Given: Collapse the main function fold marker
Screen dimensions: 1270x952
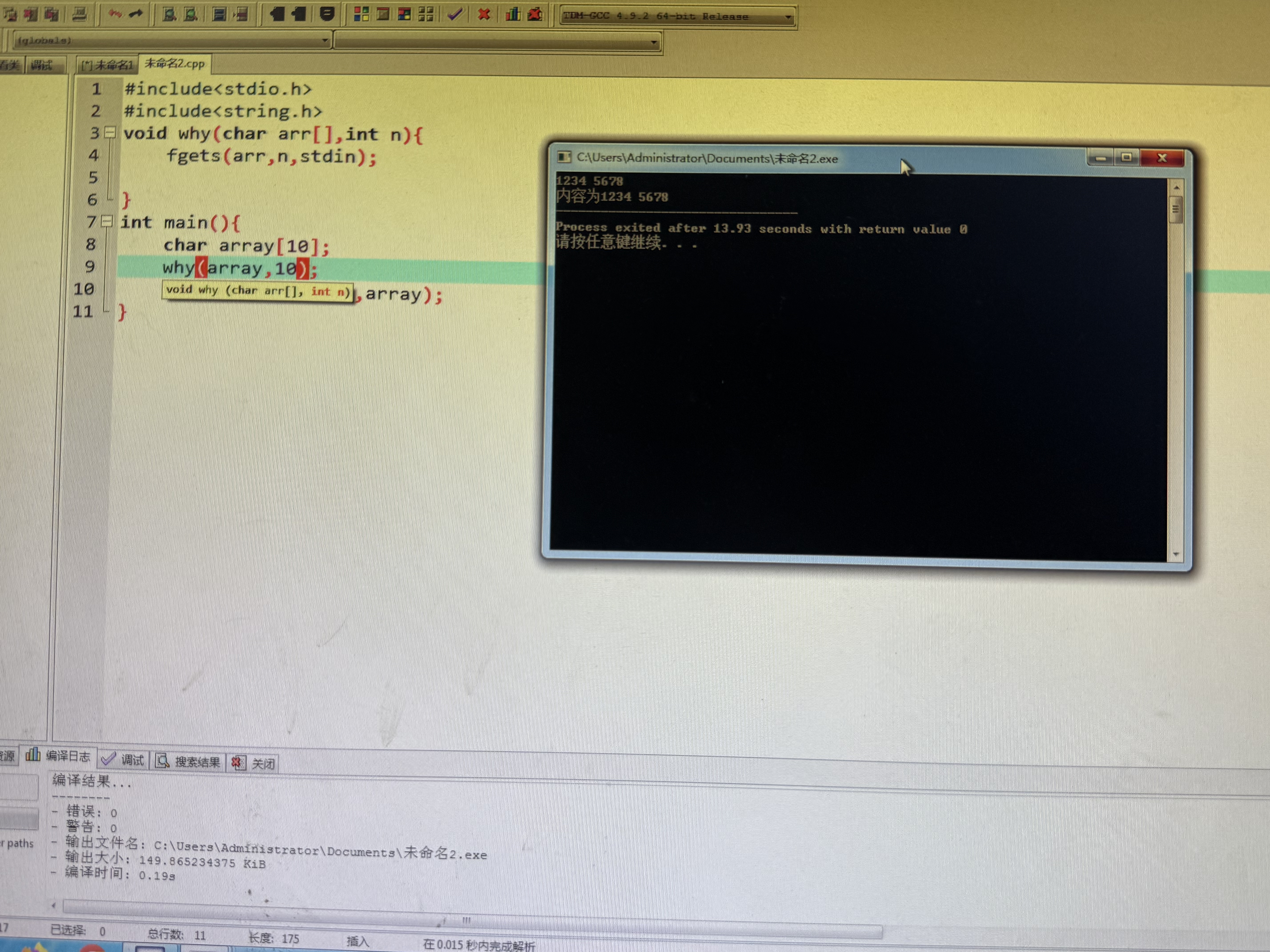Looking at the screenshot, I should 107,221.
